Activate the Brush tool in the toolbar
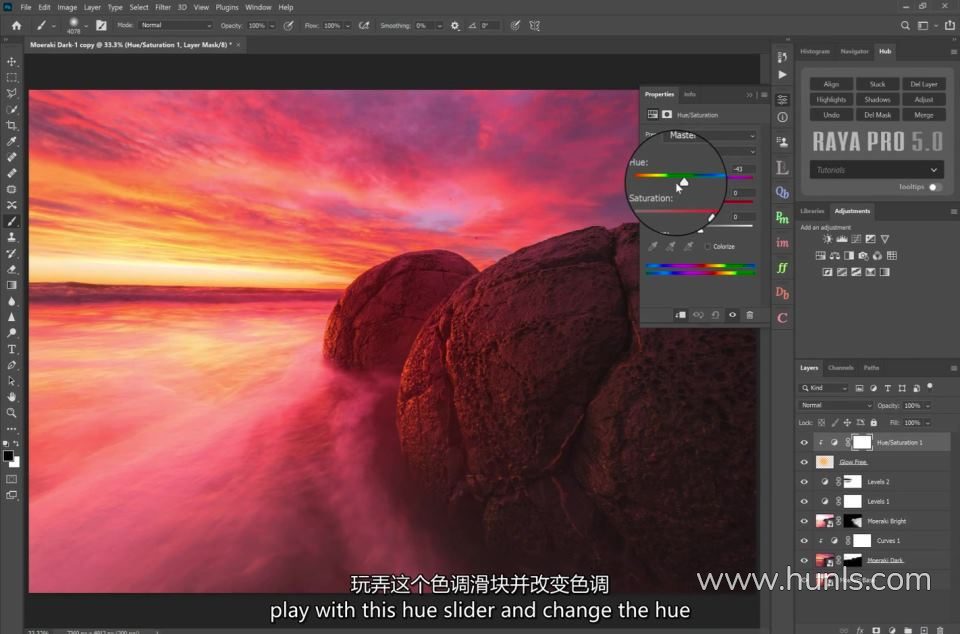The height and width of the screenshot is (634, 960). [x=12, y=221]
